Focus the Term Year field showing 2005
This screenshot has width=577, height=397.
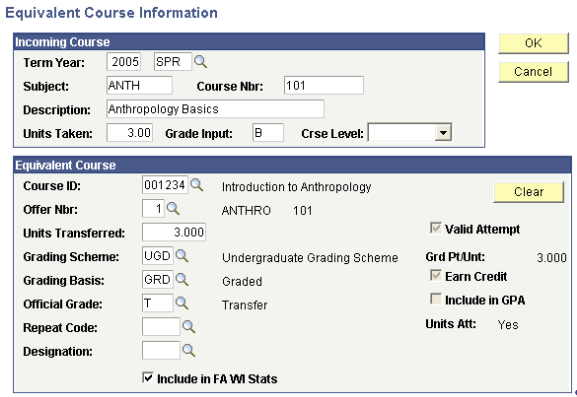pyautogui.click(x=124, y=61)
